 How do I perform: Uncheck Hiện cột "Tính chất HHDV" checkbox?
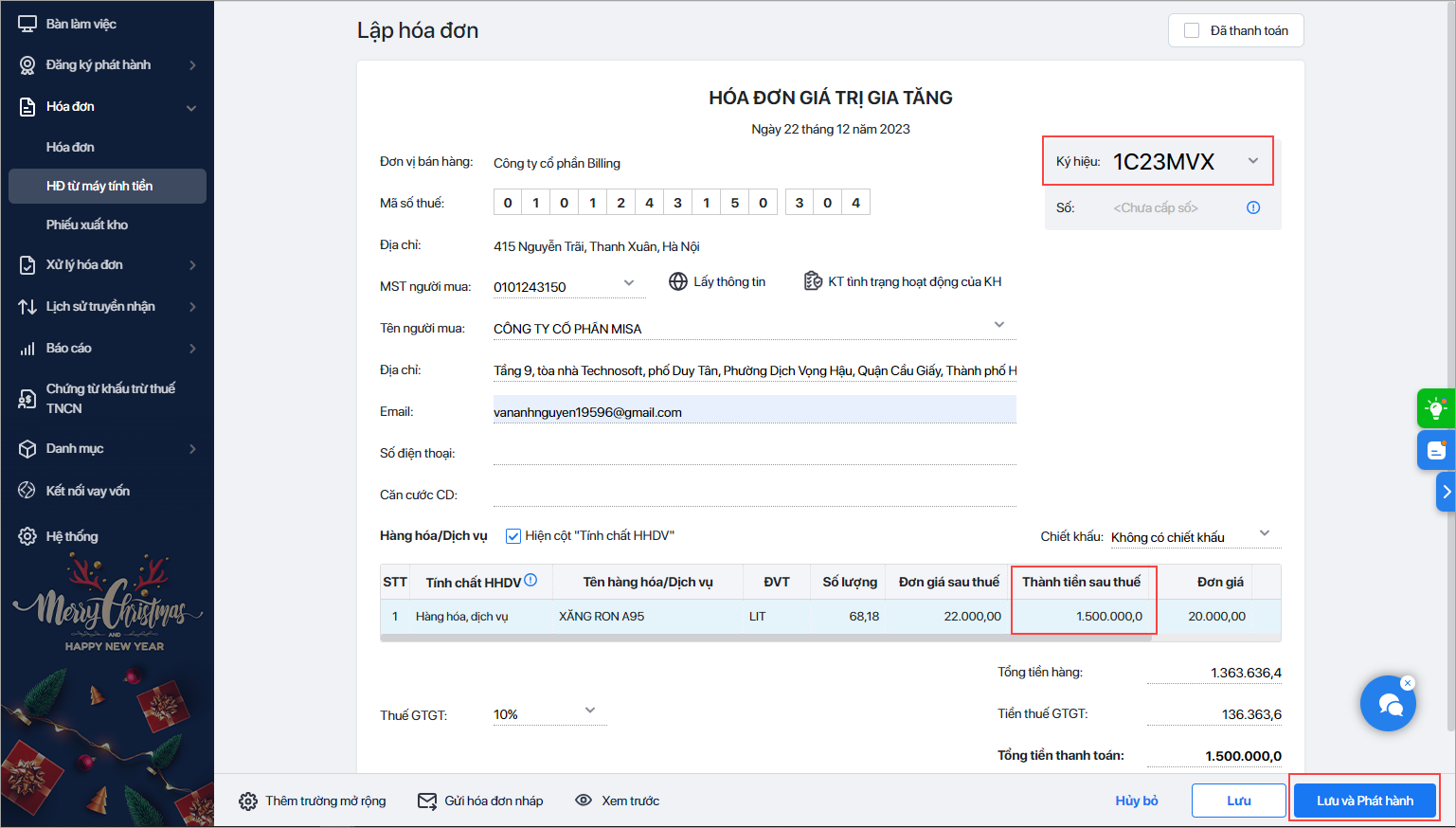[x=513, y=536]
